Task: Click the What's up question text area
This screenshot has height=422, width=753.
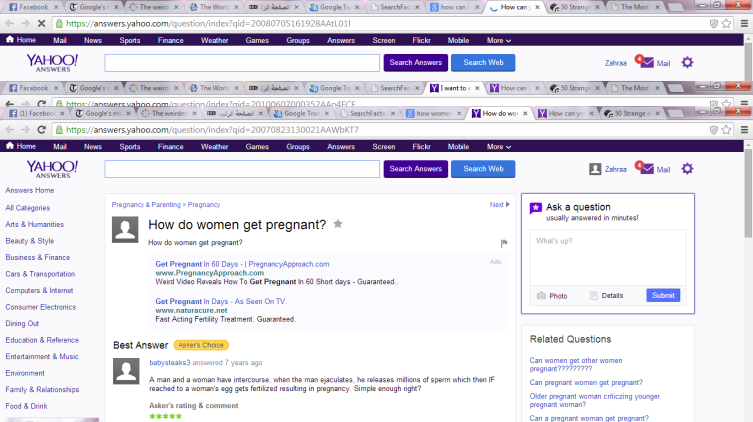Action: point(608,258)
